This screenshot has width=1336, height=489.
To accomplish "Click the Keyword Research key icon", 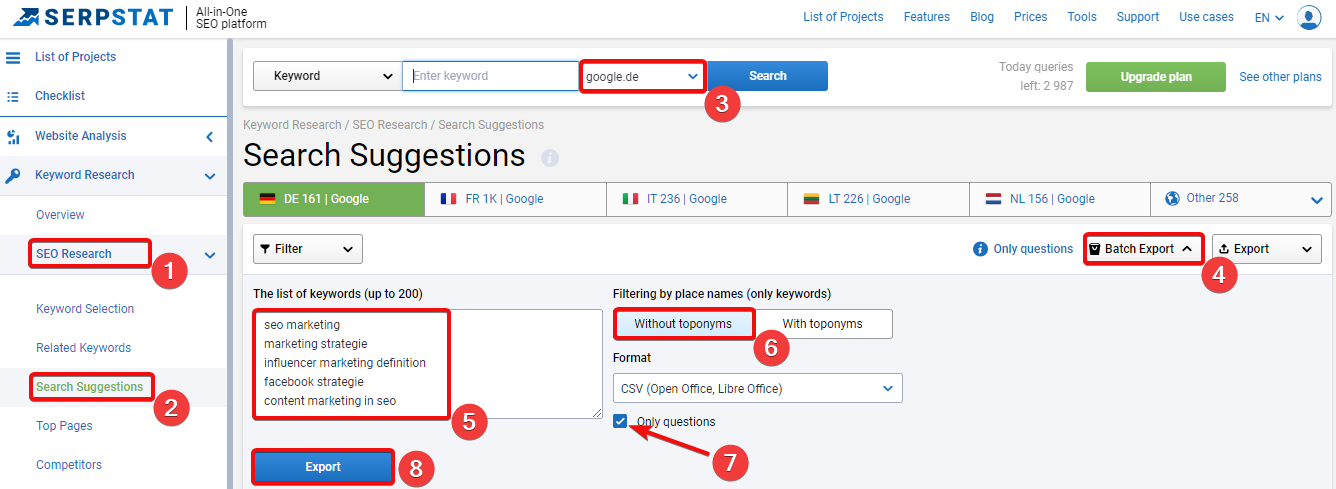I will [13, 175].
